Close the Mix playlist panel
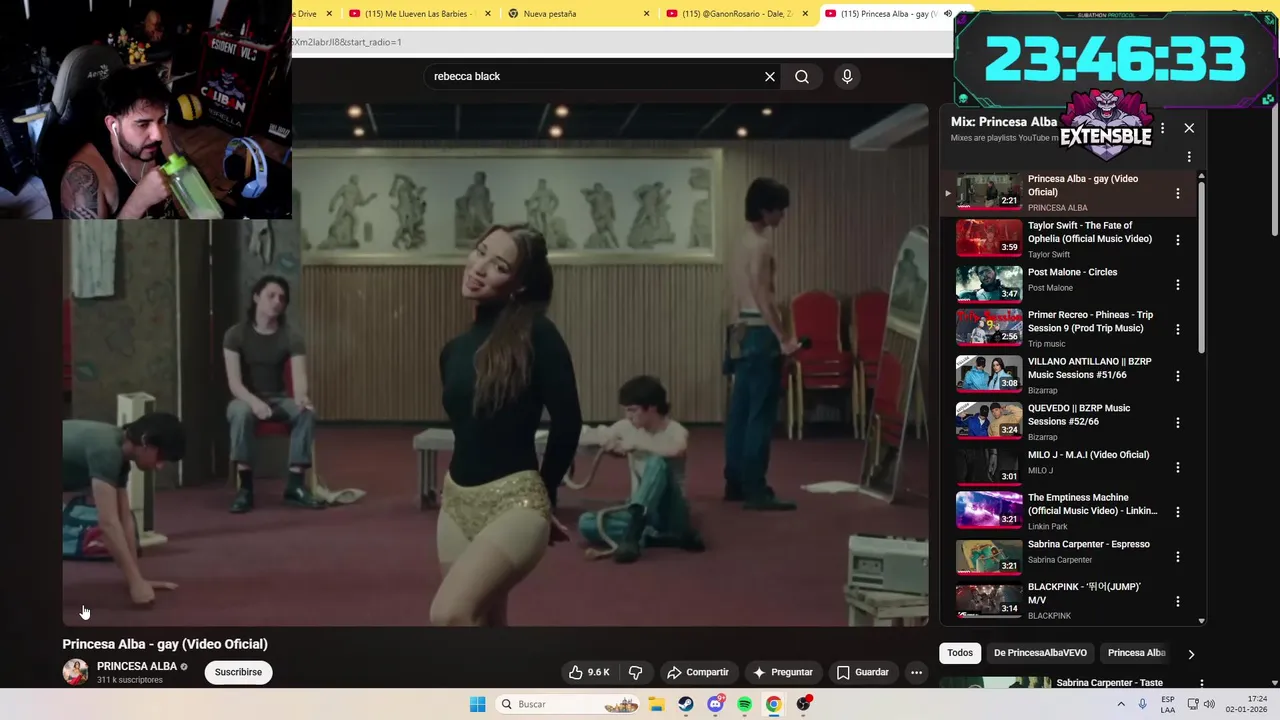 pyautogui.click(x=1189, y=128)
